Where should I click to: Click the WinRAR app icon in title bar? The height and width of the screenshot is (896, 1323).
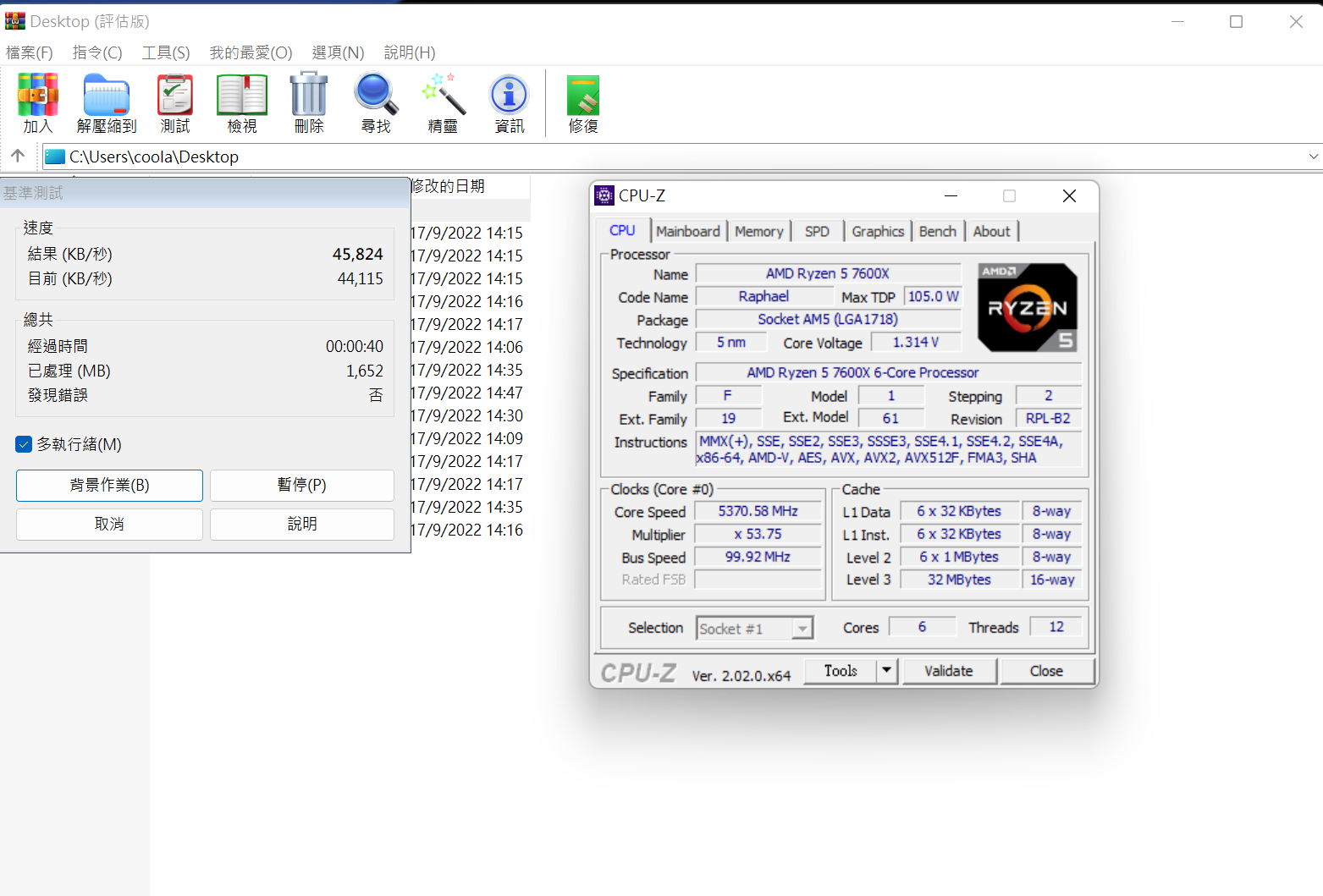click(15, 21)
